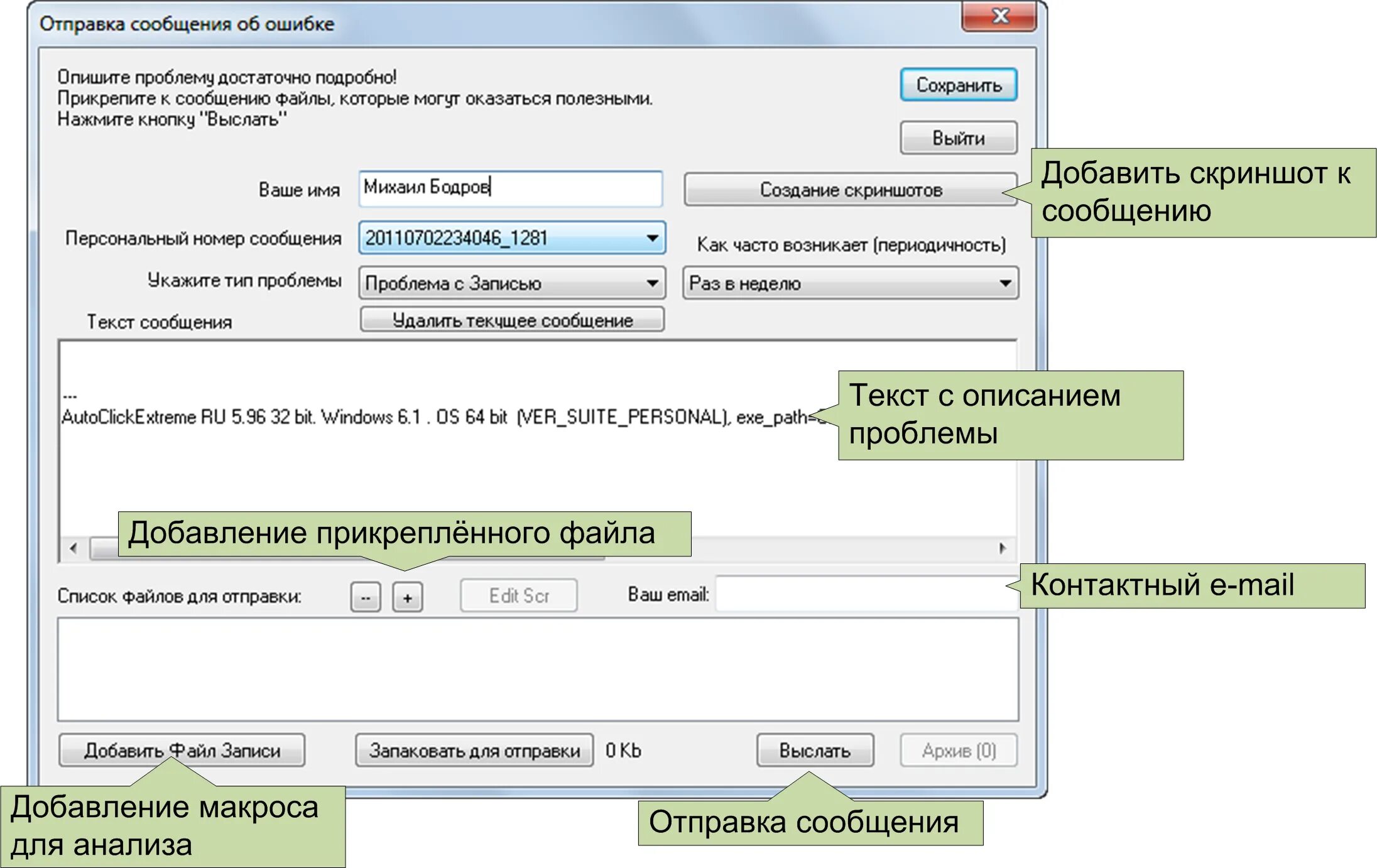Viewport: 1377px width, 868px height.
Task: Expand personal message number dropdown
Action: 652,238
